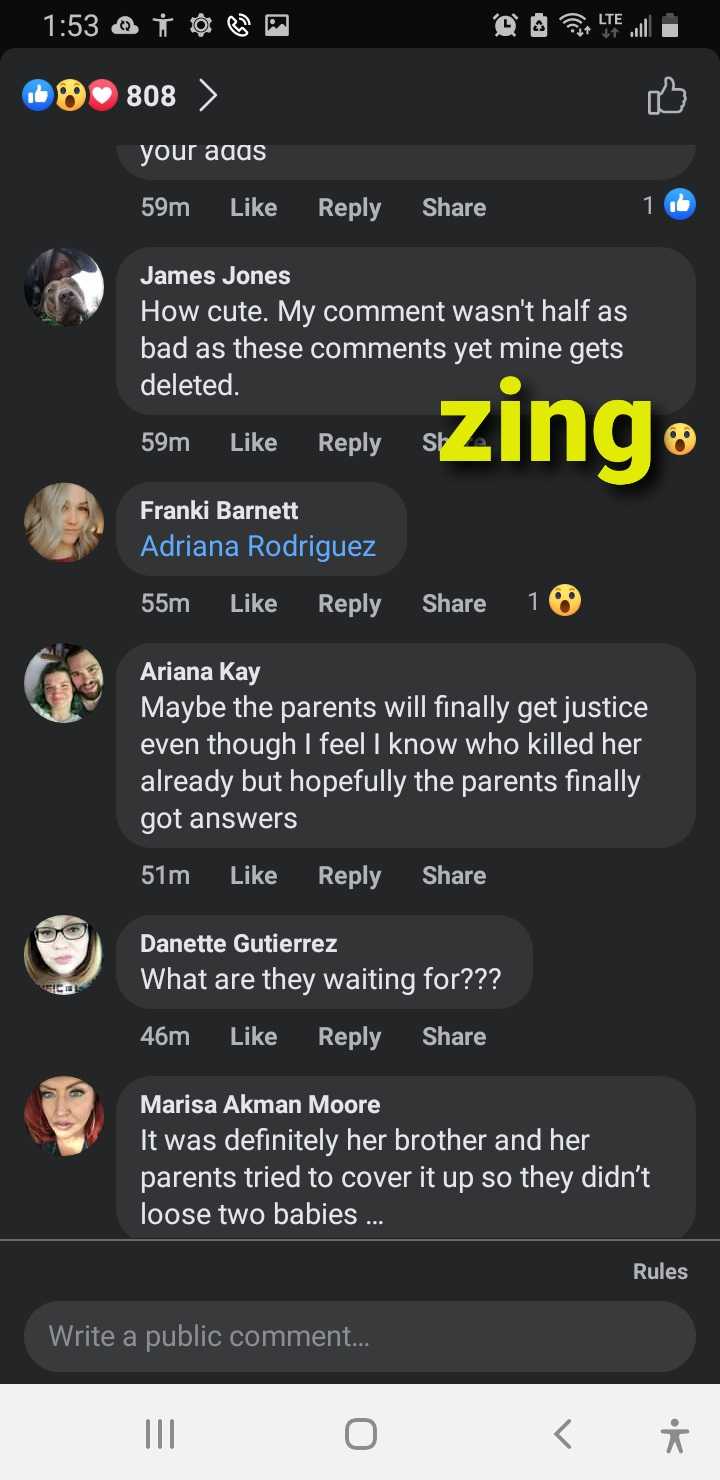
Task: Open the reactions summary emoji cluster
Action: click(x=70, y=96)
